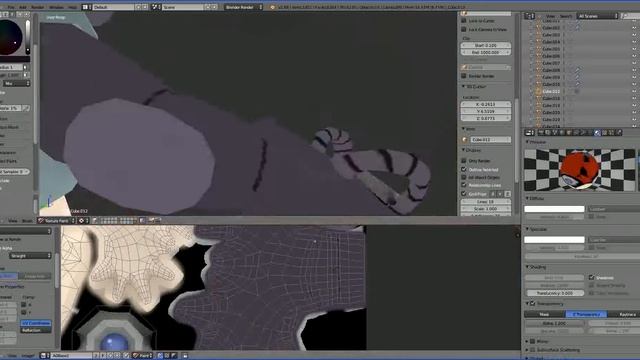Toggle the grid floor Z axis button
This screenshot has height=360, width=640.
[507, 194]
